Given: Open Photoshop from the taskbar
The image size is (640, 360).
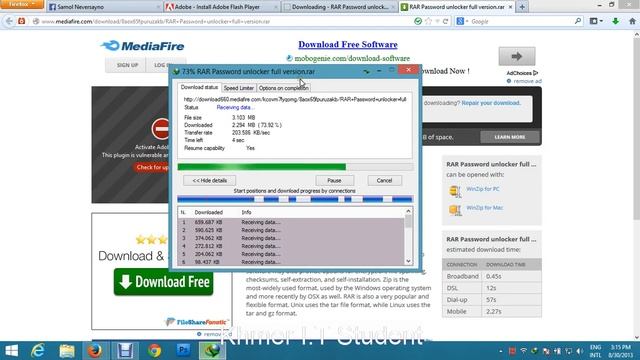Looking at the screenshot, I should [x=183, y=351].
